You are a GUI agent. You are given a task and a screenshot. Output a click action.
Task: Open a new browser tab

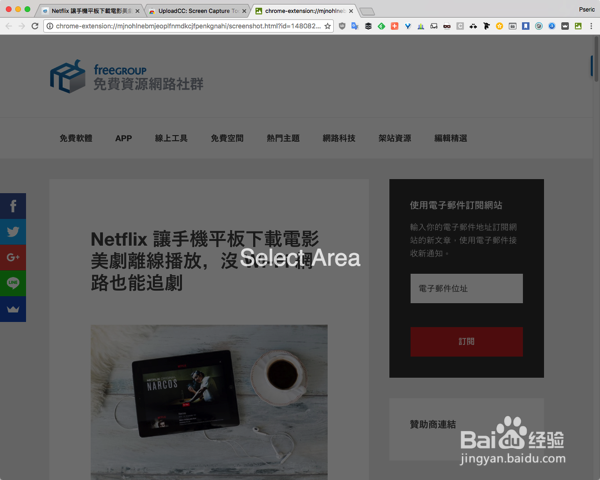pos(367,11)
